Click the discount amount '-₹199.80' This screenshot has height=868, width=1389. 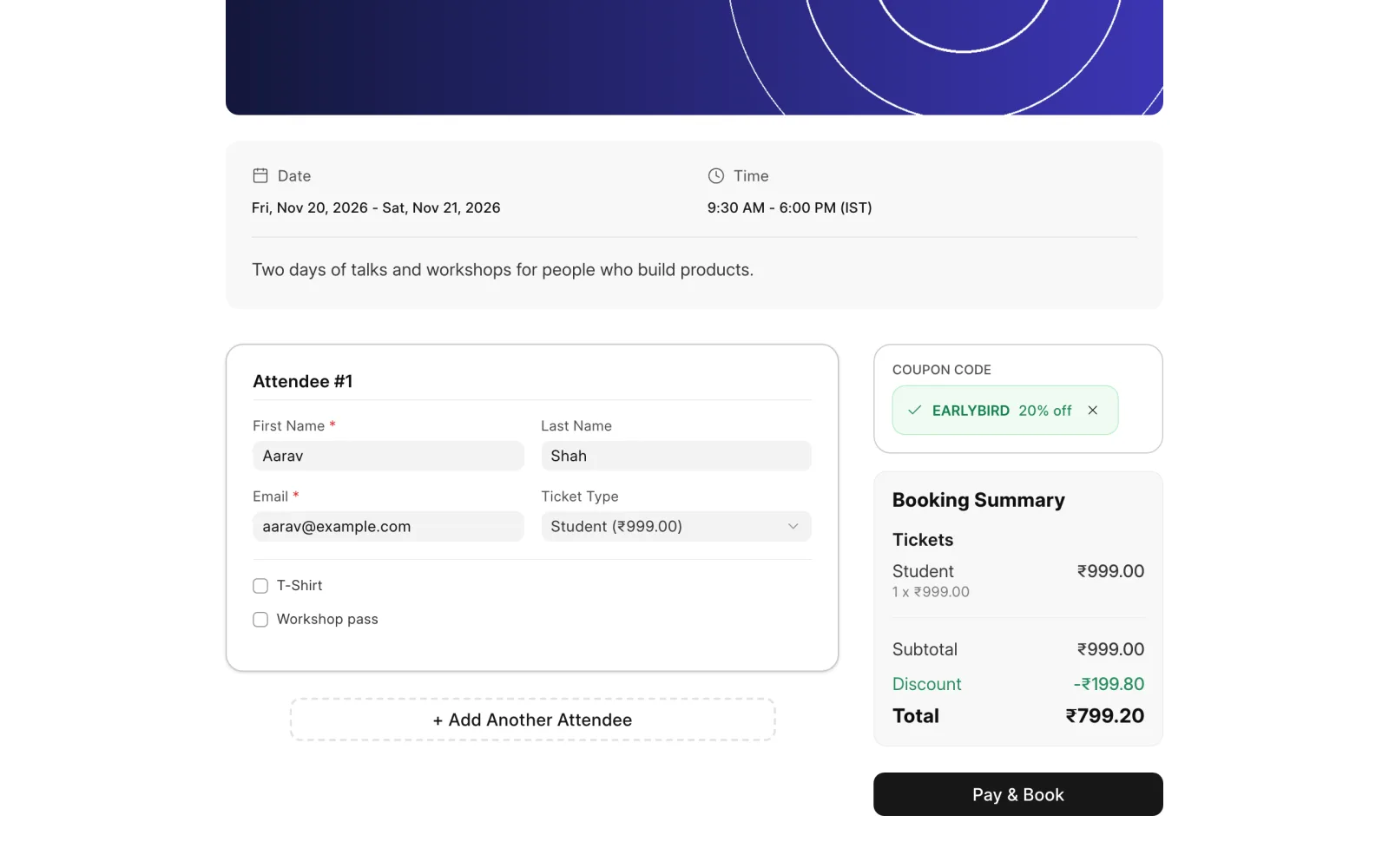[1109, 684]
